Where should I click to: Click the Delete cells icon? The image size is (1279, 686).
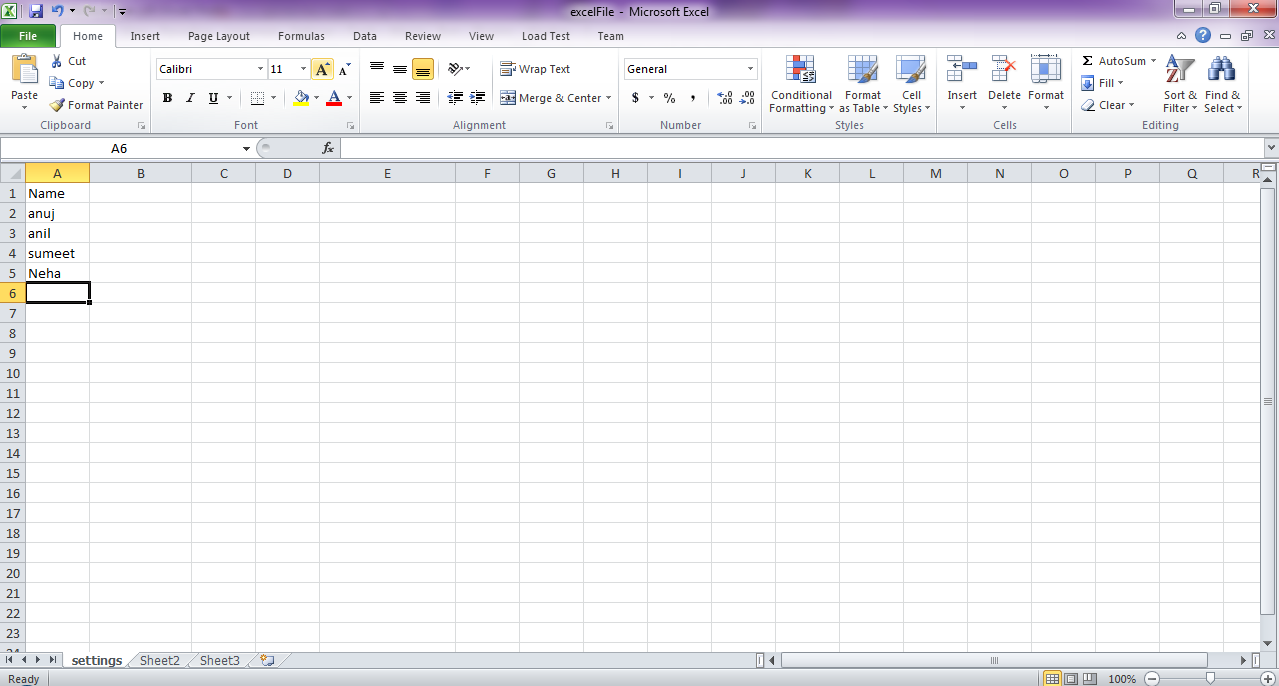point(1004,69)
